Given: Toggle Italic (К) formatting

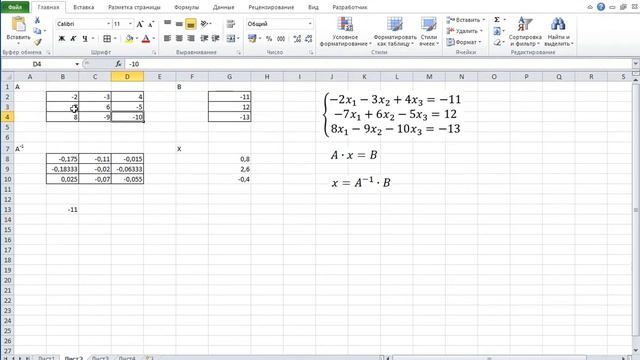Looking at the screenshot, I should coord(73,38).
